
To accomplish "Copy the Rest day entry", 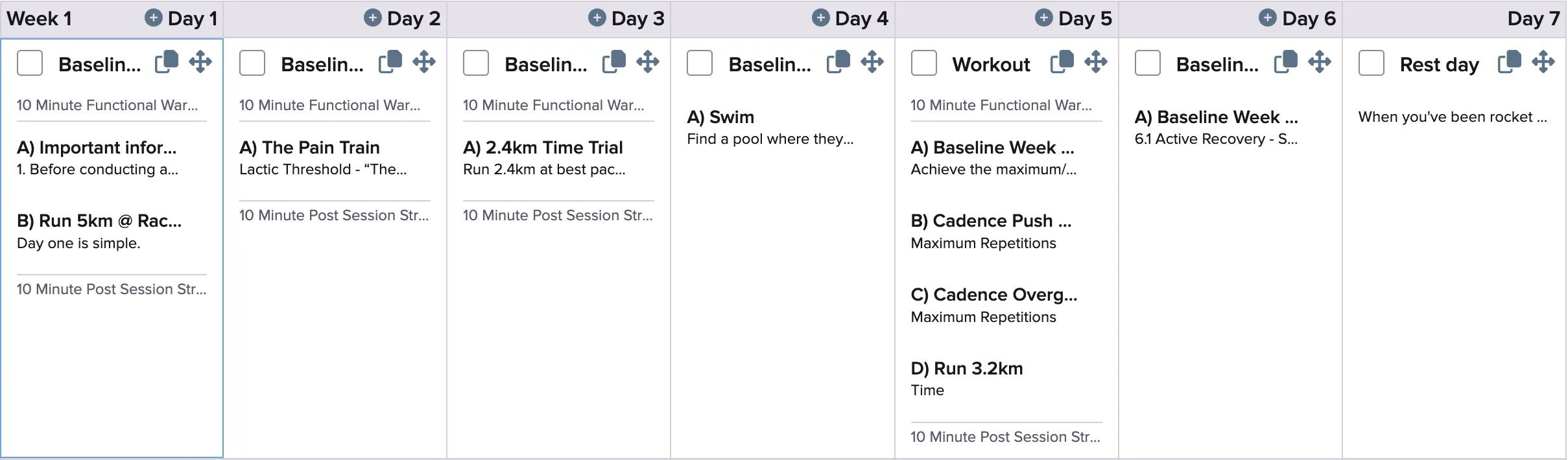I will 1509,62.
